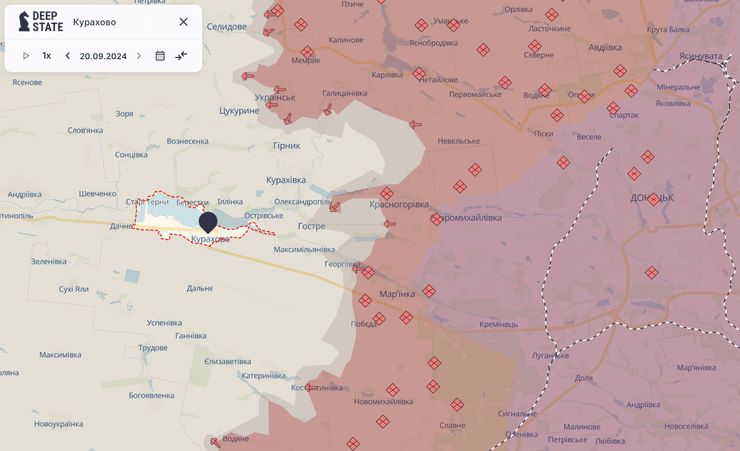Viewport: 740px width, 451px height.
Task: Open the calendar date picker
Action: (160, 56)
